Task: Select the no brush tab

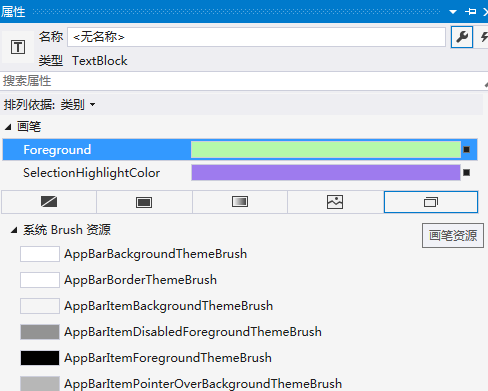Action: tap(49, 202)
